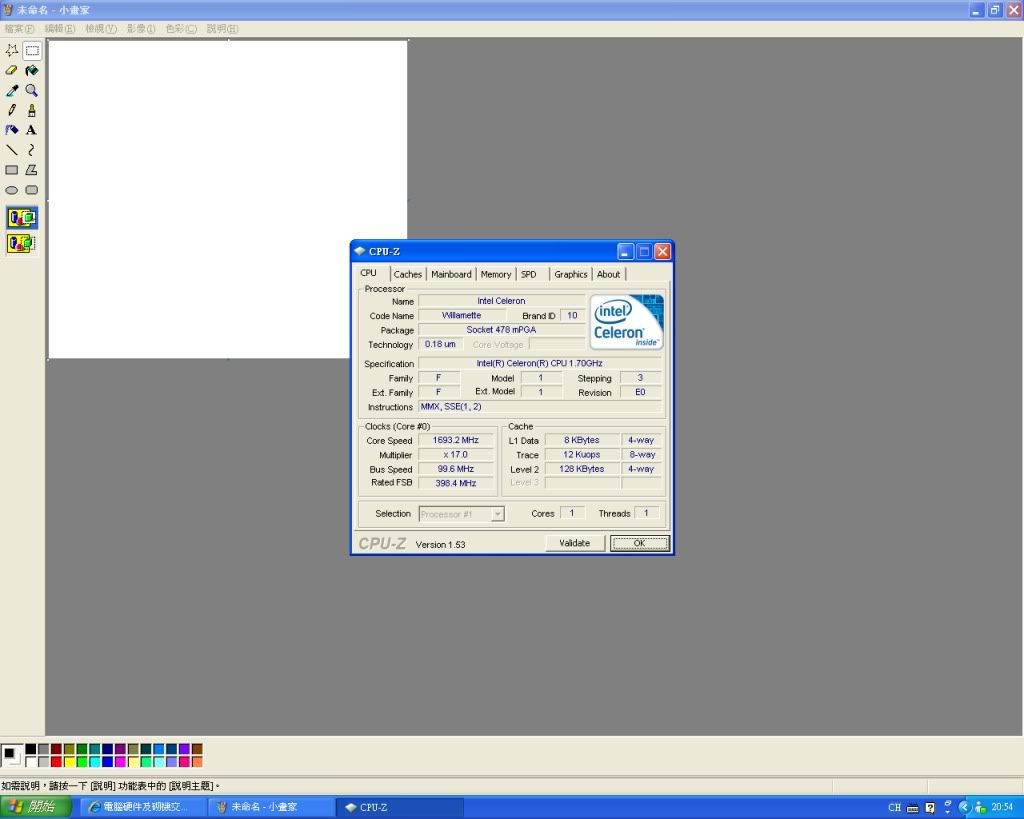Pick the cyan color swatch
The image size is (1024, 819).
[95, 762]
